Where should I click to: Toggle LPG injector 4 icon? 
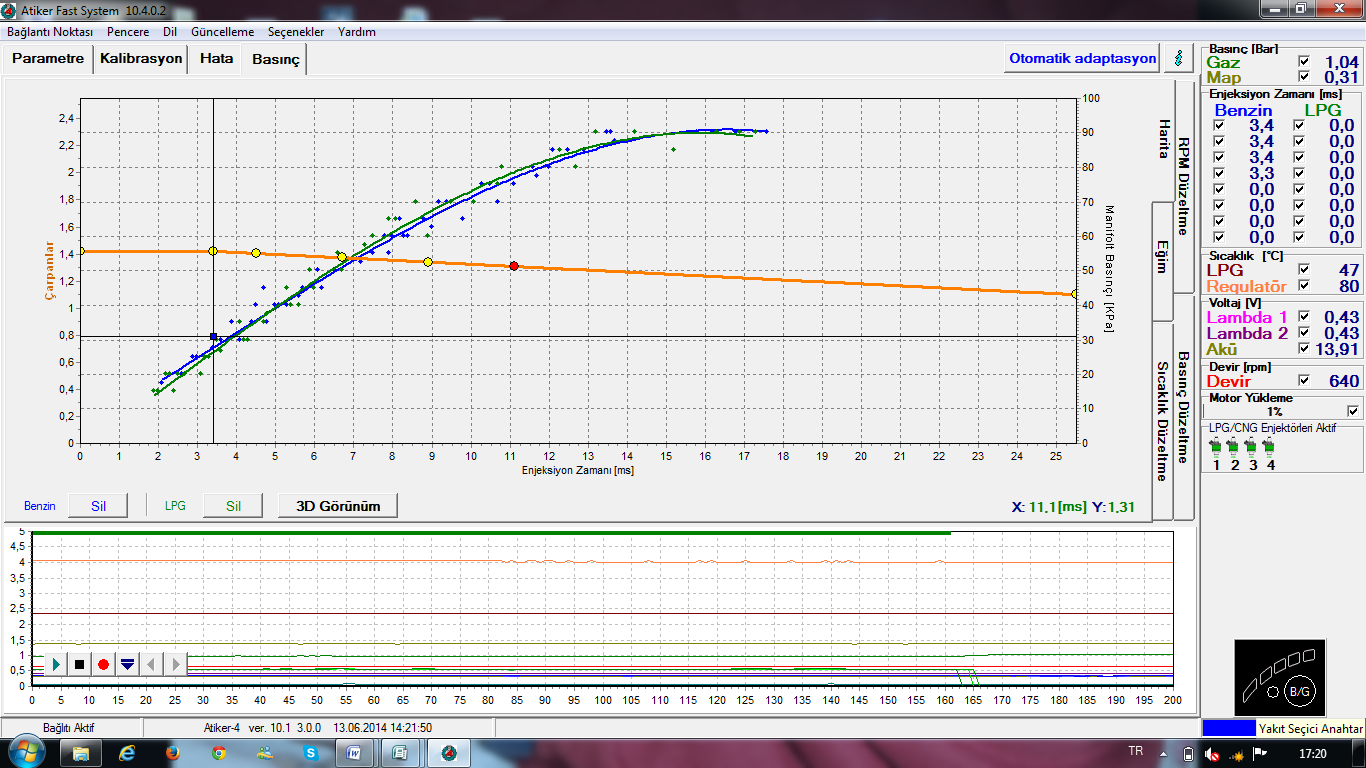[1269, 449]
